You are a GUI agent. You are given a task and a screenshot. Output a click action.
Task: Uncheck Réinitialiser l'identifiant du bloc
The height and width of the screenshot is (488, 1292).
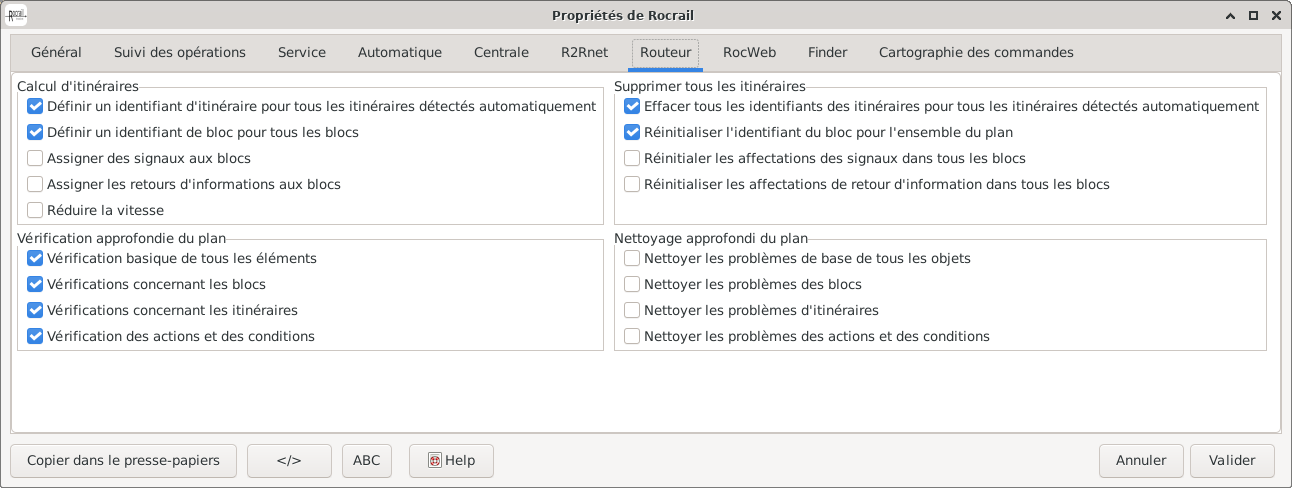click(x=632, y=132)
